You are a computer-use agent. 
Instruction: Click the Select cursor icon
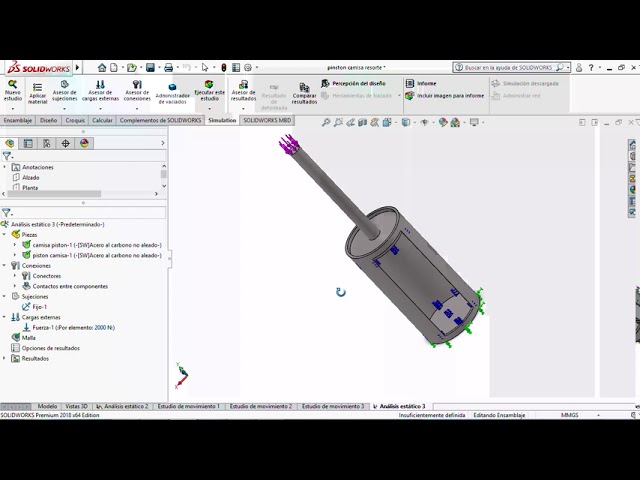pyautogui.click(x=205, y=67)
